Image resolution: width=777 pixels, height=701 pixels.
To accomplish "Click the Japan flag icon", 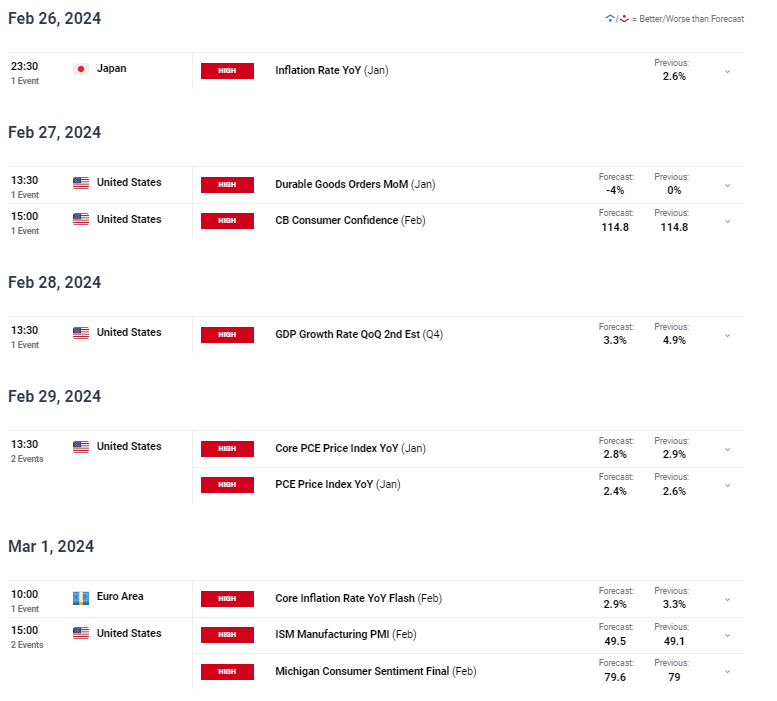I will pos(81,69).
